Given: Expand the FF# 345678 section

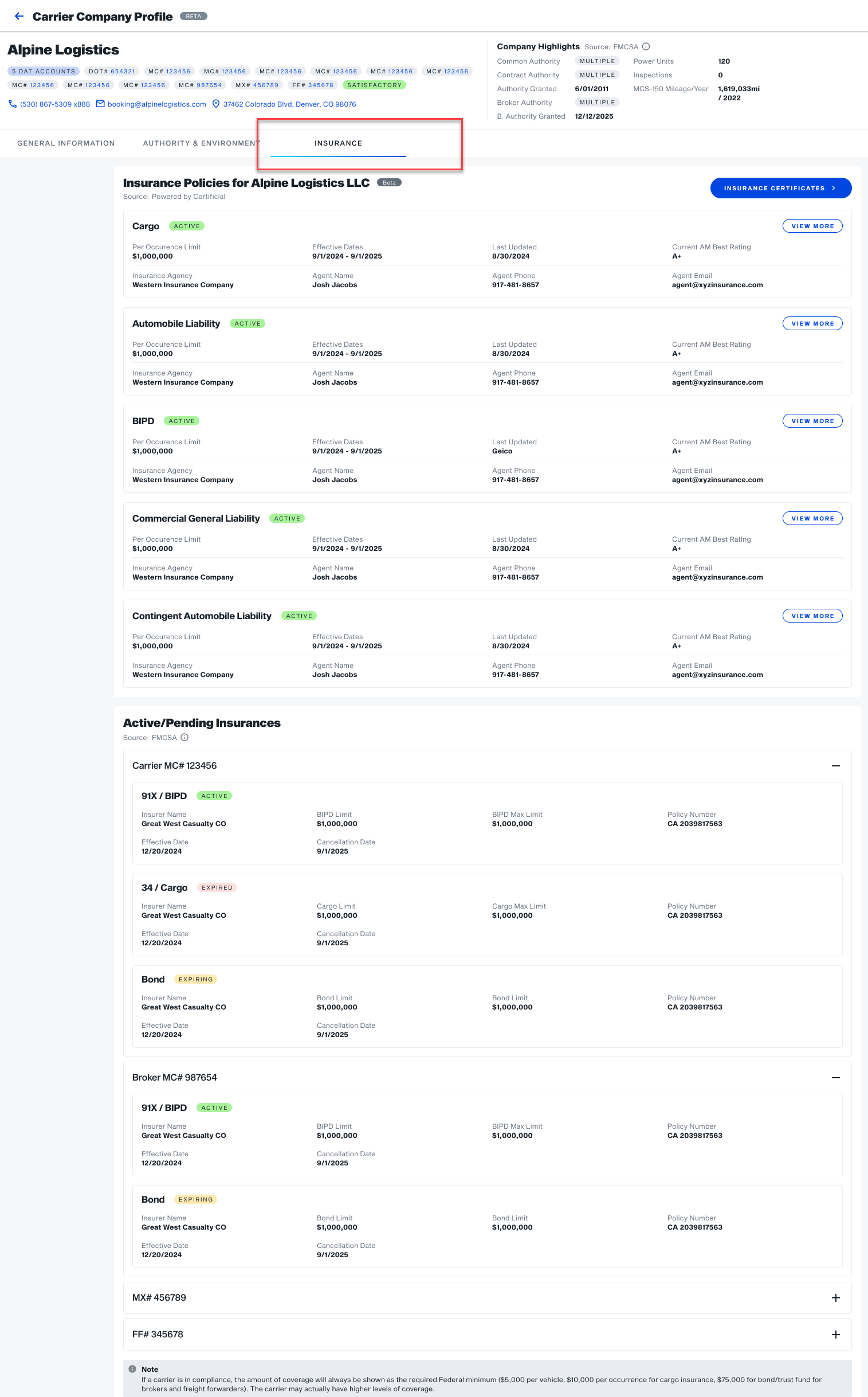Looking at the screenshot, I should point(835,1335).
